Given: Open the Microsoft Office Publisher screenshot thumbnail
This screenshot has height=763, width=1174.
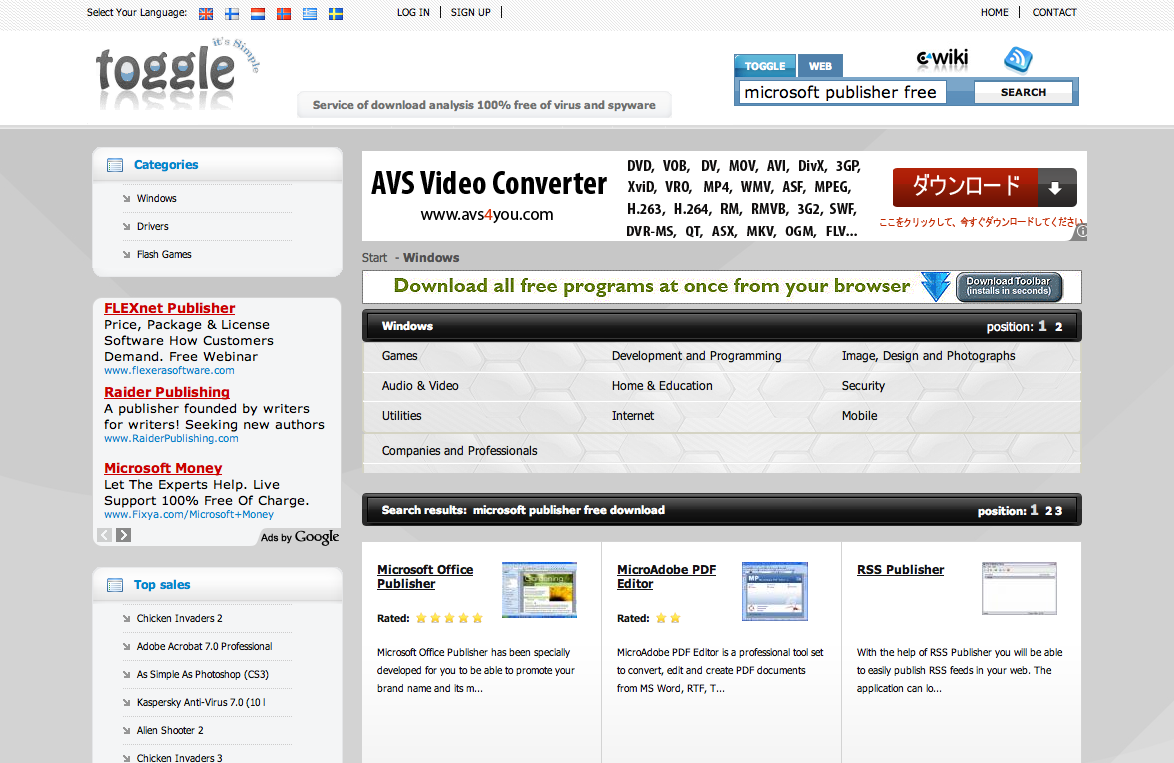Looking at the screenshot, I should [x=539, y=590].
